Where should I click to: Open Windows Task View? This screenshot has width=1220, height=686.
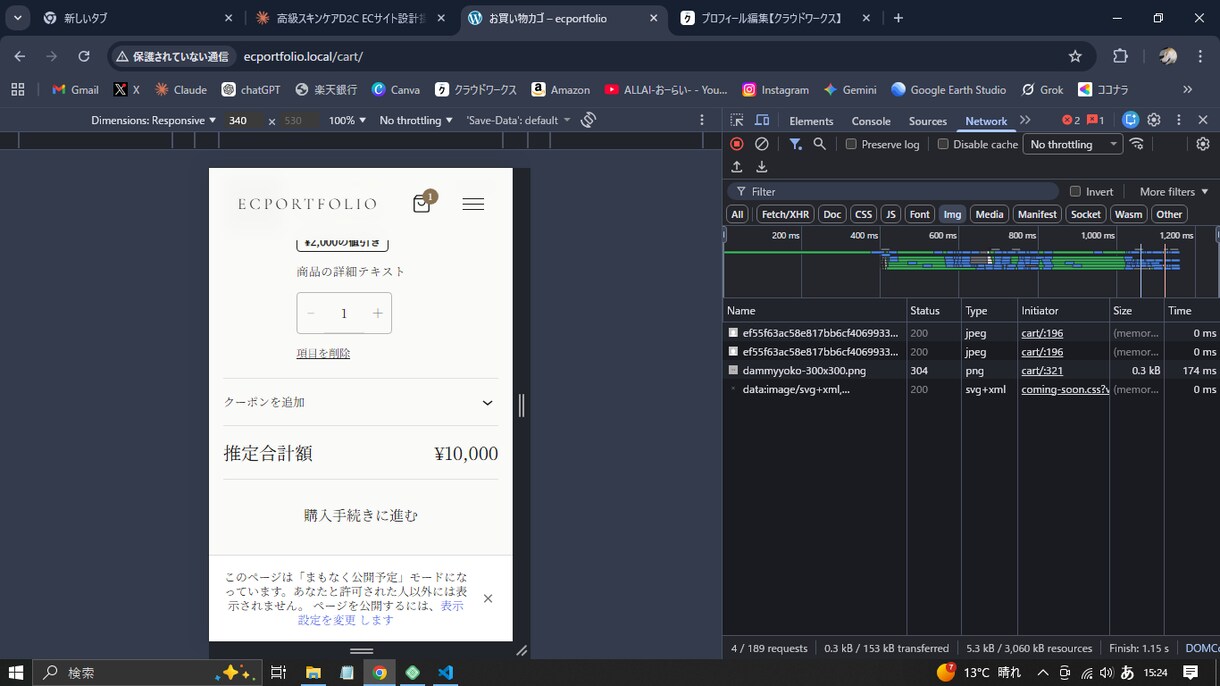coord(278,673)
